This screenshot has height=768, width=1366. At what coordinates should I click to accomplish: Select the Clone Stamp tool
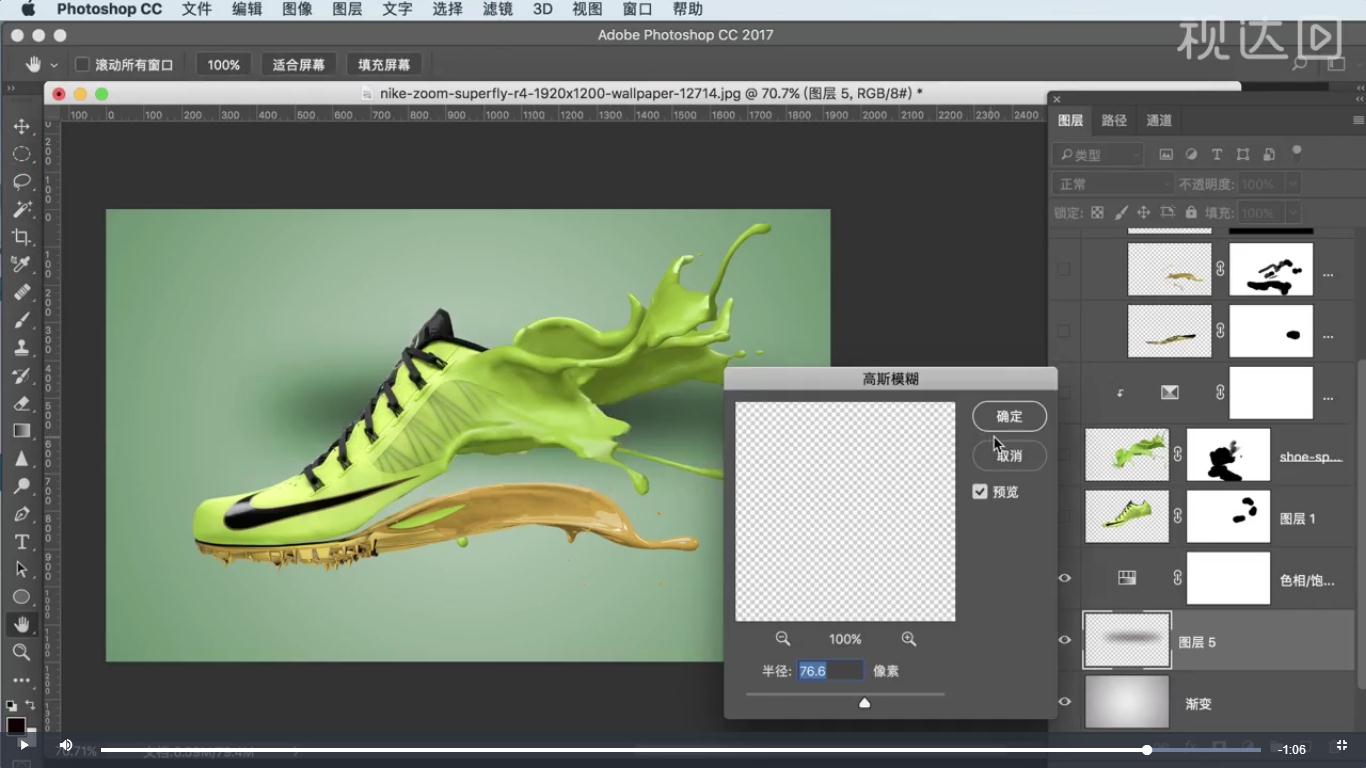click(21, 348)
